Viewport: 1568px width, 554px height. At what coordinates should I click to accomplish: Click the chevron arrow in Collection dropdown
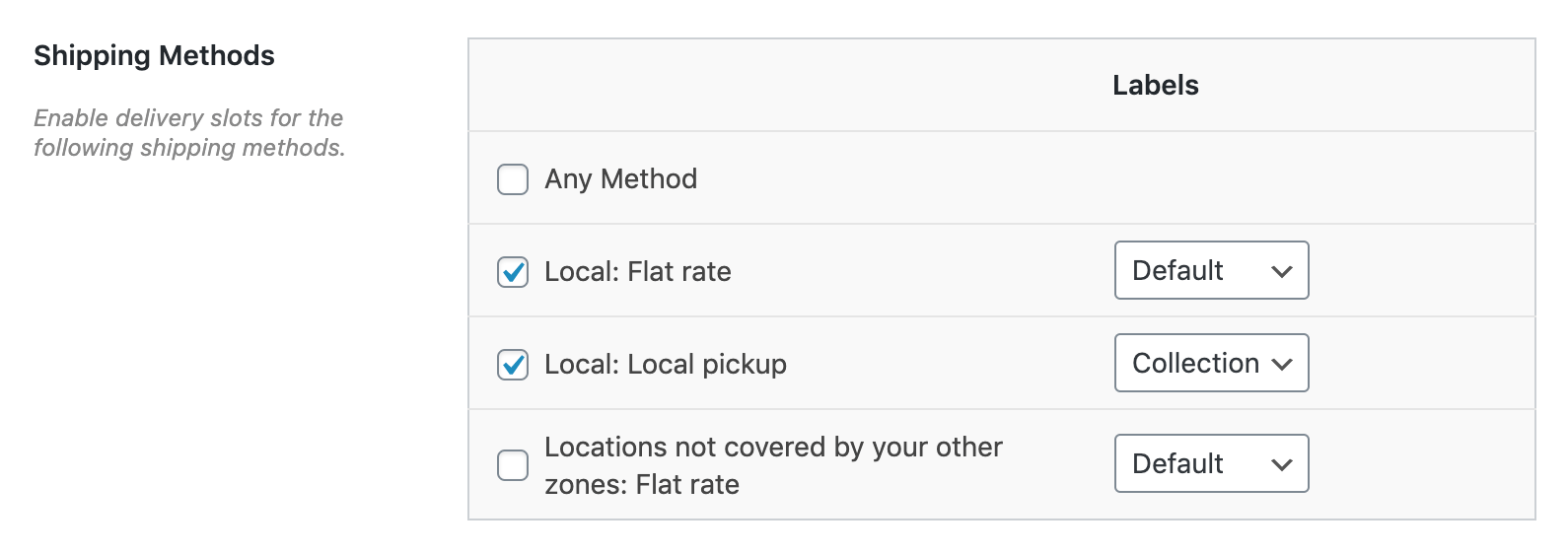1282,365
